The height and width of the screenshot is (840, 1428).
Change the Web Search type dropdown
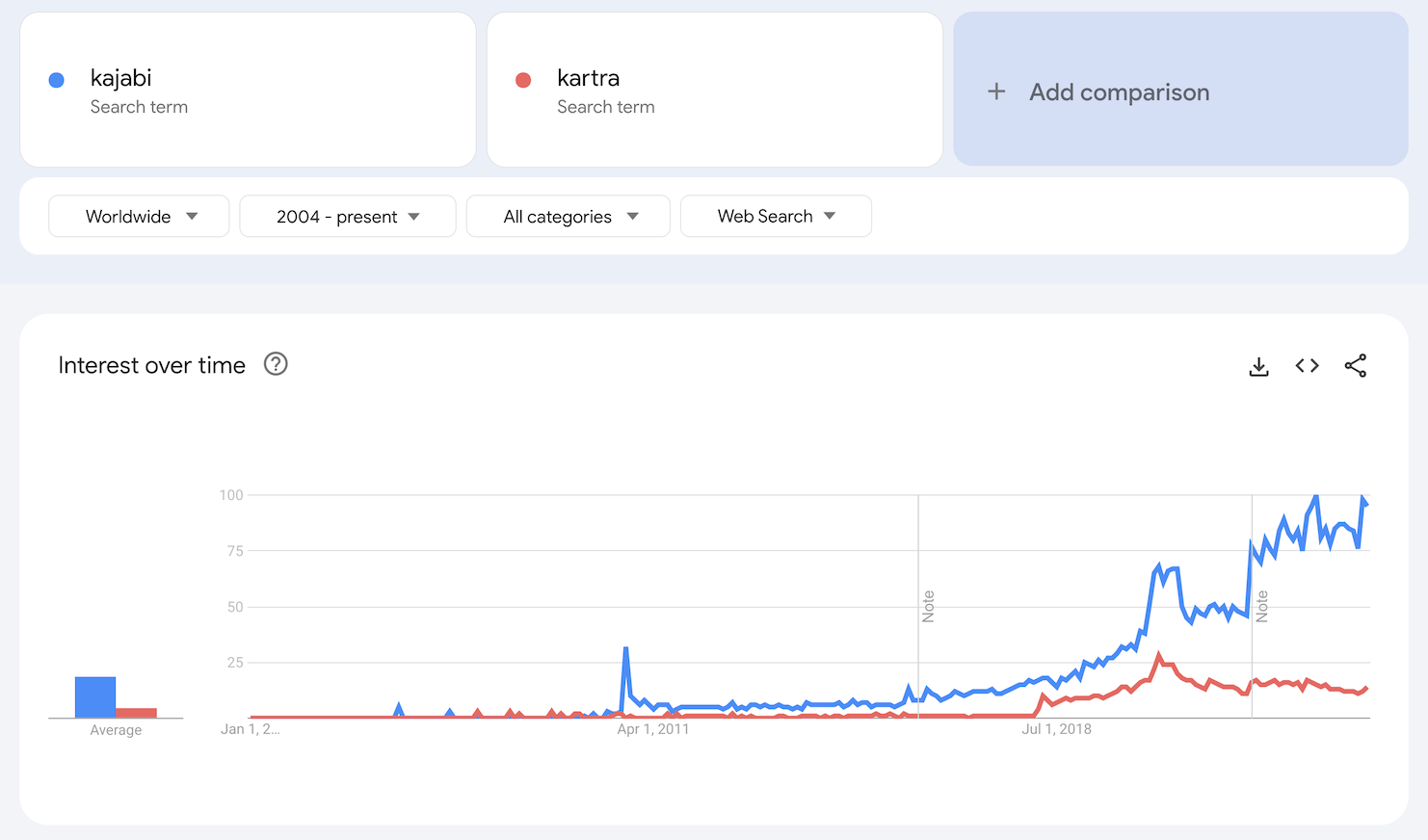[x=776, y=216]
